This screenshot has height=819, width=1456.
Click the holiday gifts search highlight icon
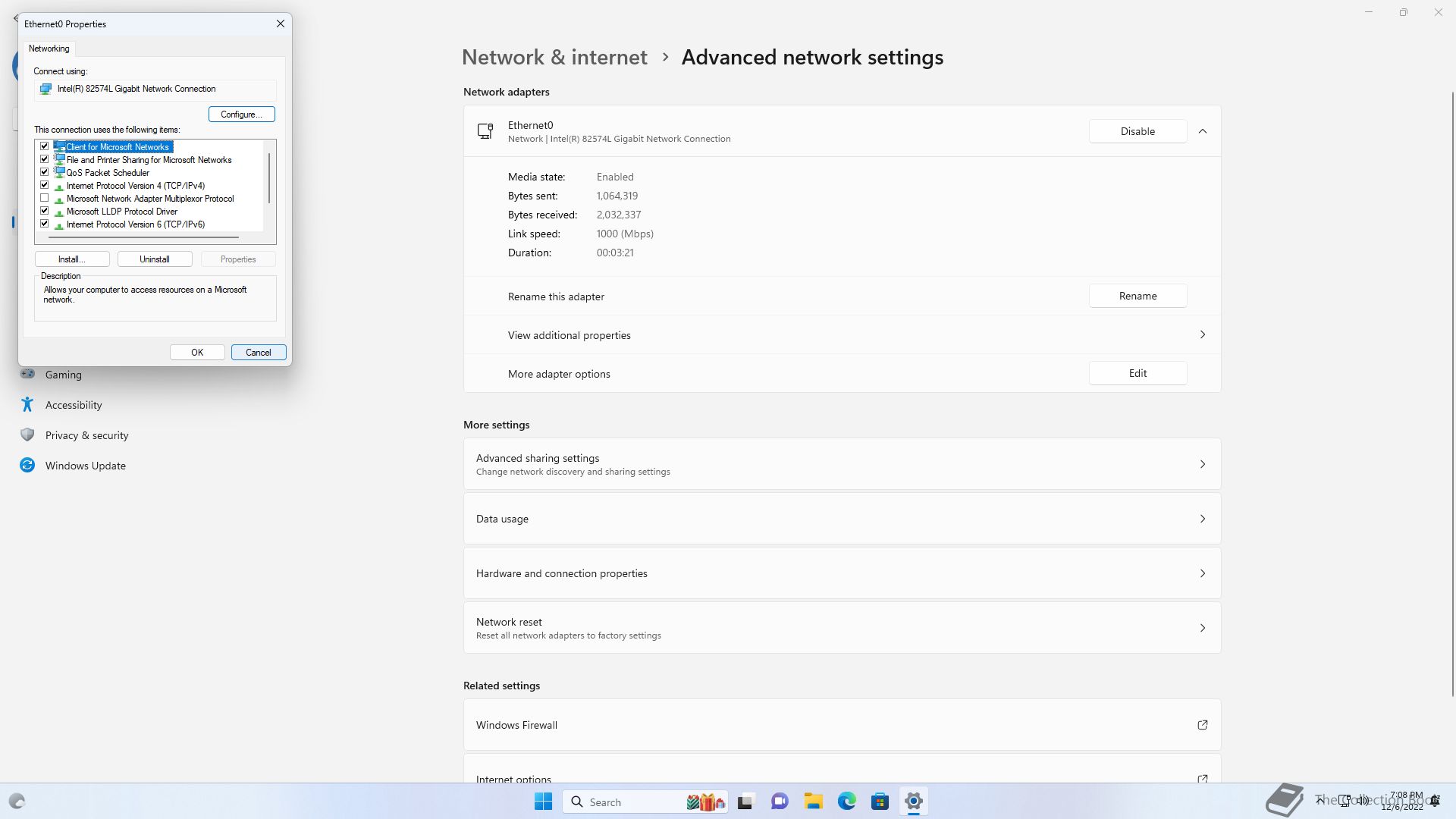click(x=706, y=802)
